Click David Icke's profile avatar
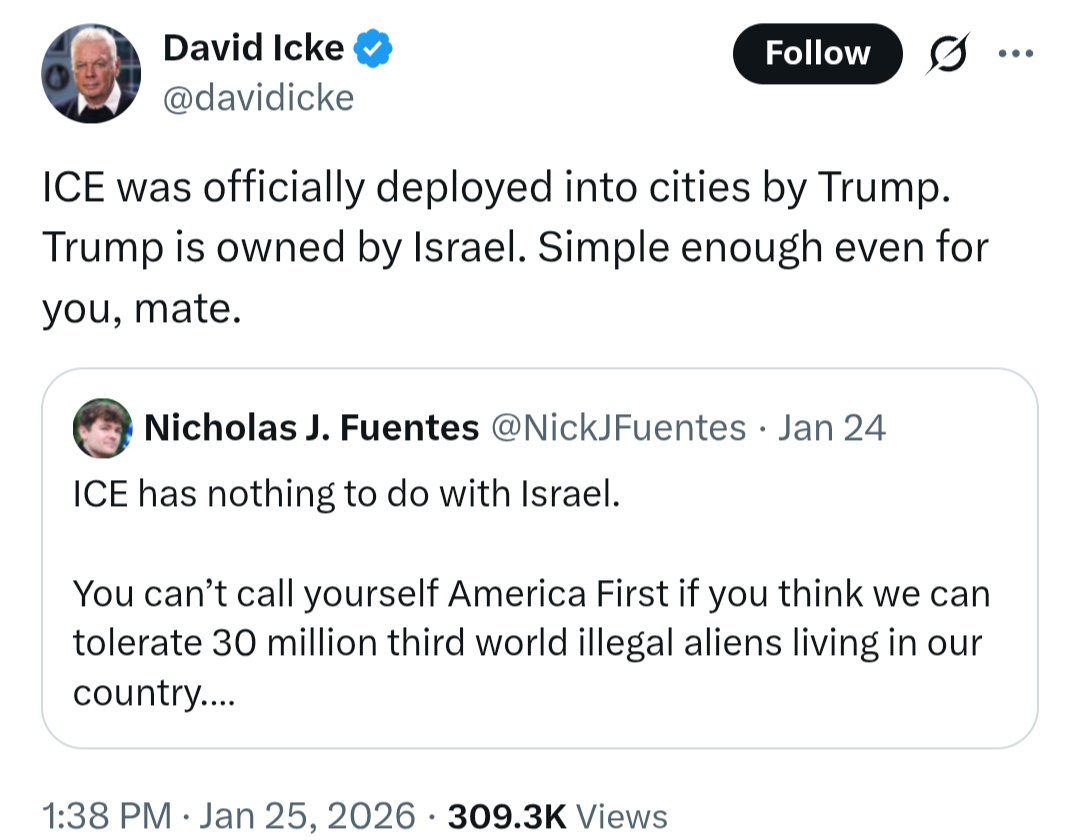The height and width of the screenshot is (840, 1080). click(91, 74)
